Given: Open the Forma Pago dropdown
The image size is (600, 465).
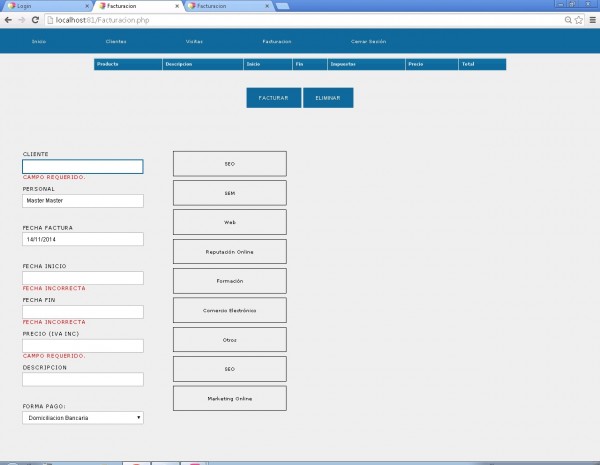Looking at the screenshot, I should pyautogui.click(x=83, y=417).
